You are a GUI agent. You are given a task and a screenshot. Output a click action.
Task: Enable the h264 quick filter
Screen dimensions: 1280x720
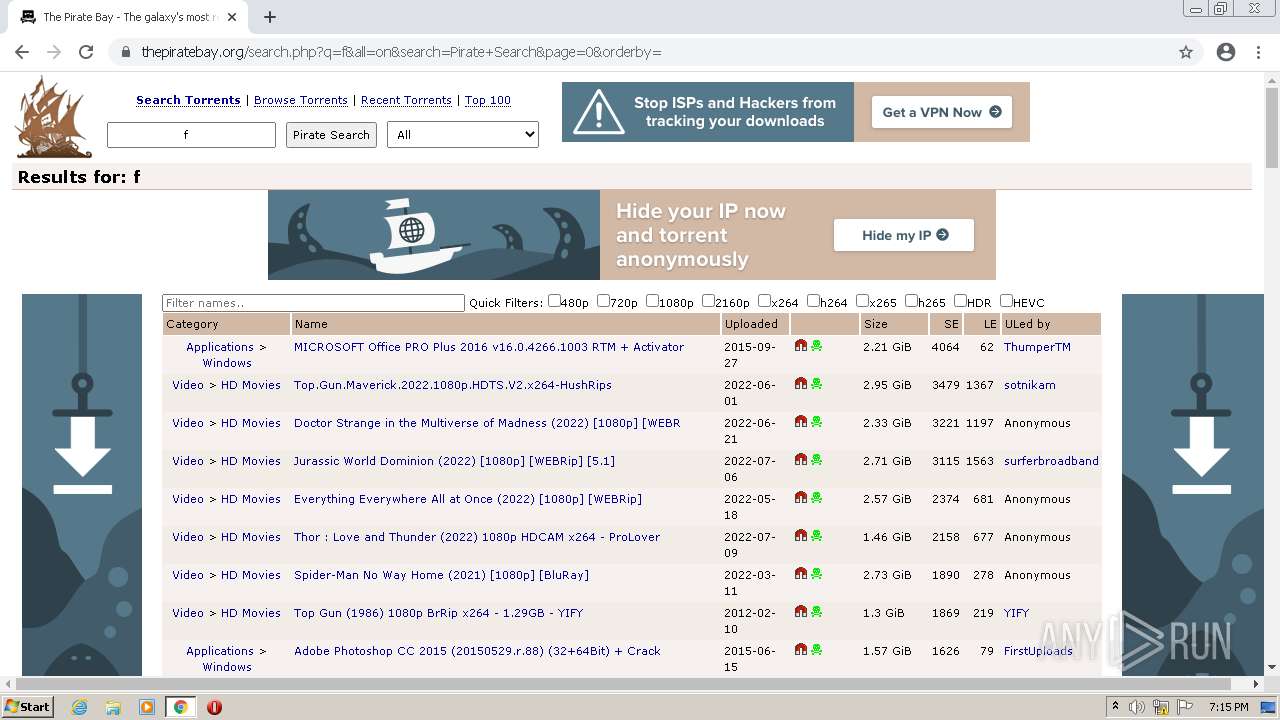point(813,301)
